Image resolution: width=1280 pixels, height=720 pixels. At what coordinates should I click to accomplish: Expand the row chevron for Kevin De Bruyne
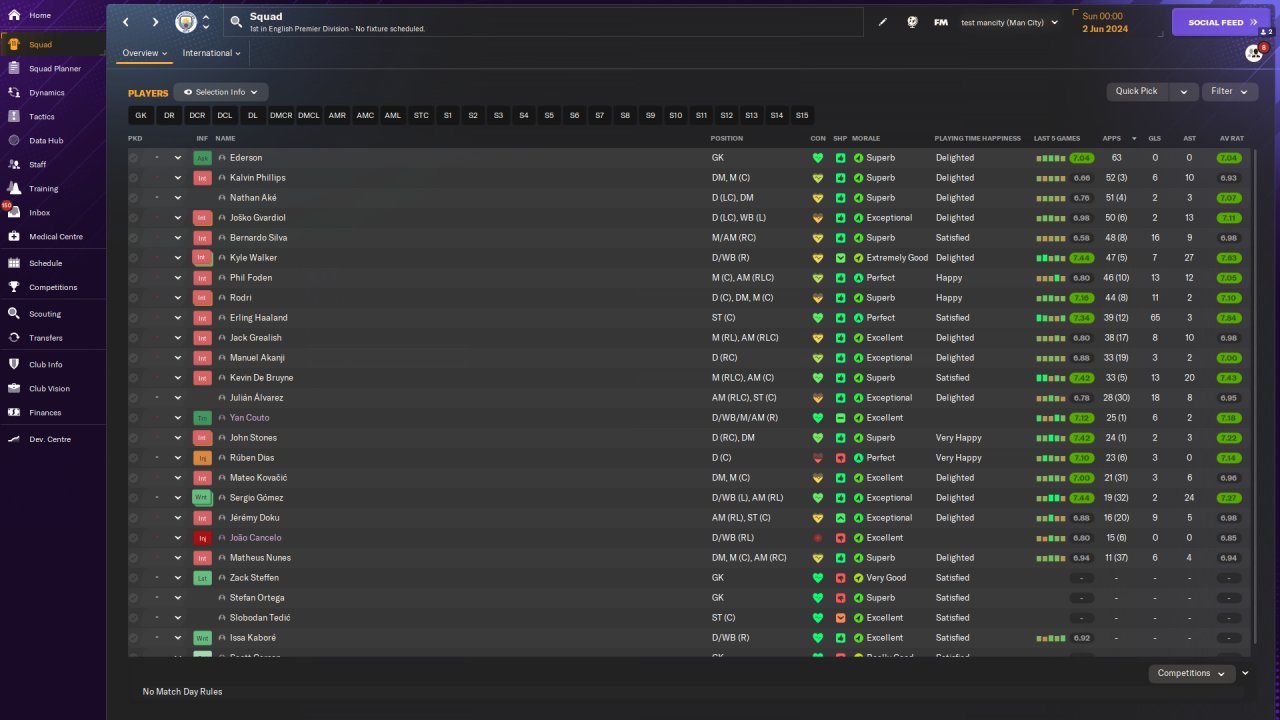point(178,378)
